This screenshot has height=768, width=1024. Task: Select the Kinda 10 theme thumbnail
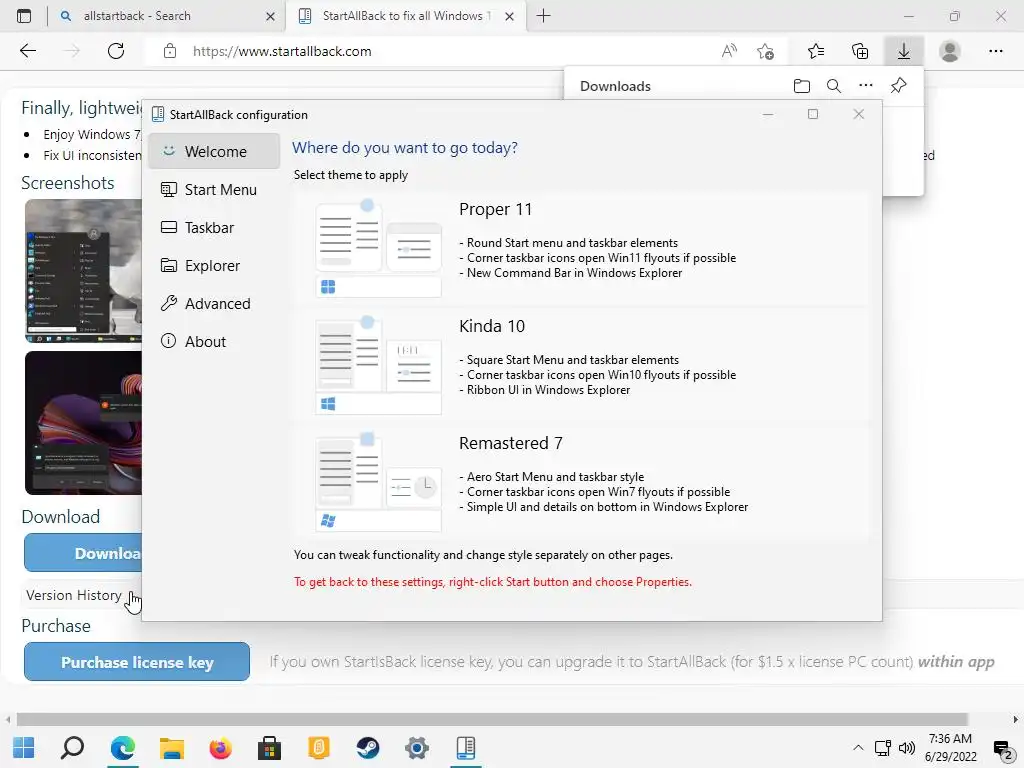point(378,366)
